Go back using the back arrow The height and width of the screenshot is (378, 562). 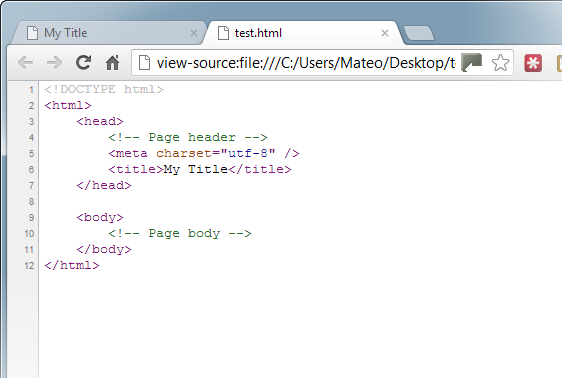coord(25,63)
